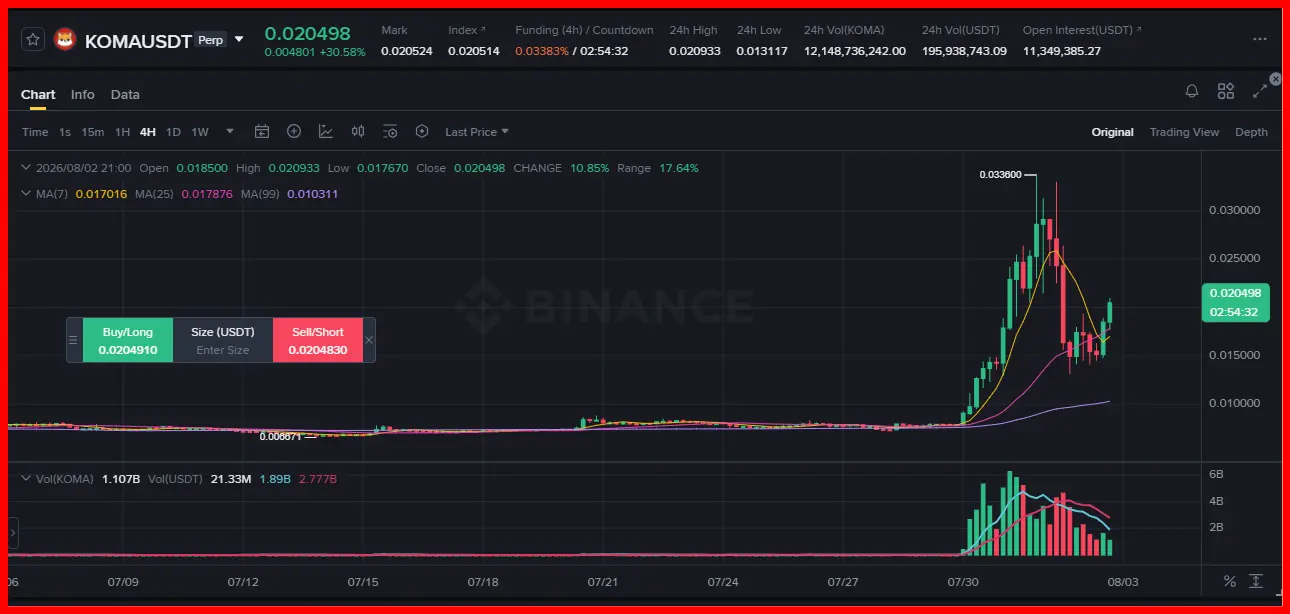Screen dimensions: 1290x614
Task: Open the price alert bell icon
Action: tap(1192, 91)
